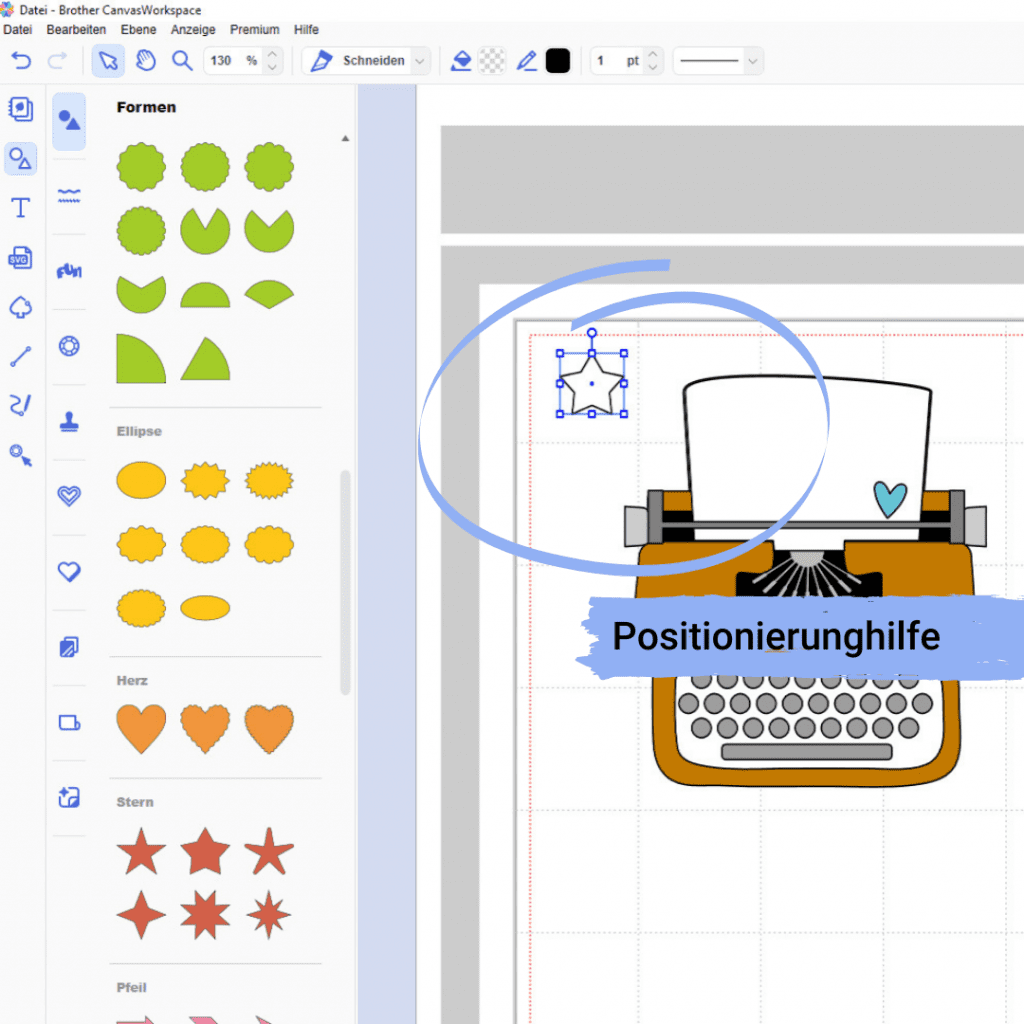Image resolution: width=1024 pixels, height=1024 pixels.
Task: Increase zoom percentage with up arrow
Action: [x=272, y=54]
